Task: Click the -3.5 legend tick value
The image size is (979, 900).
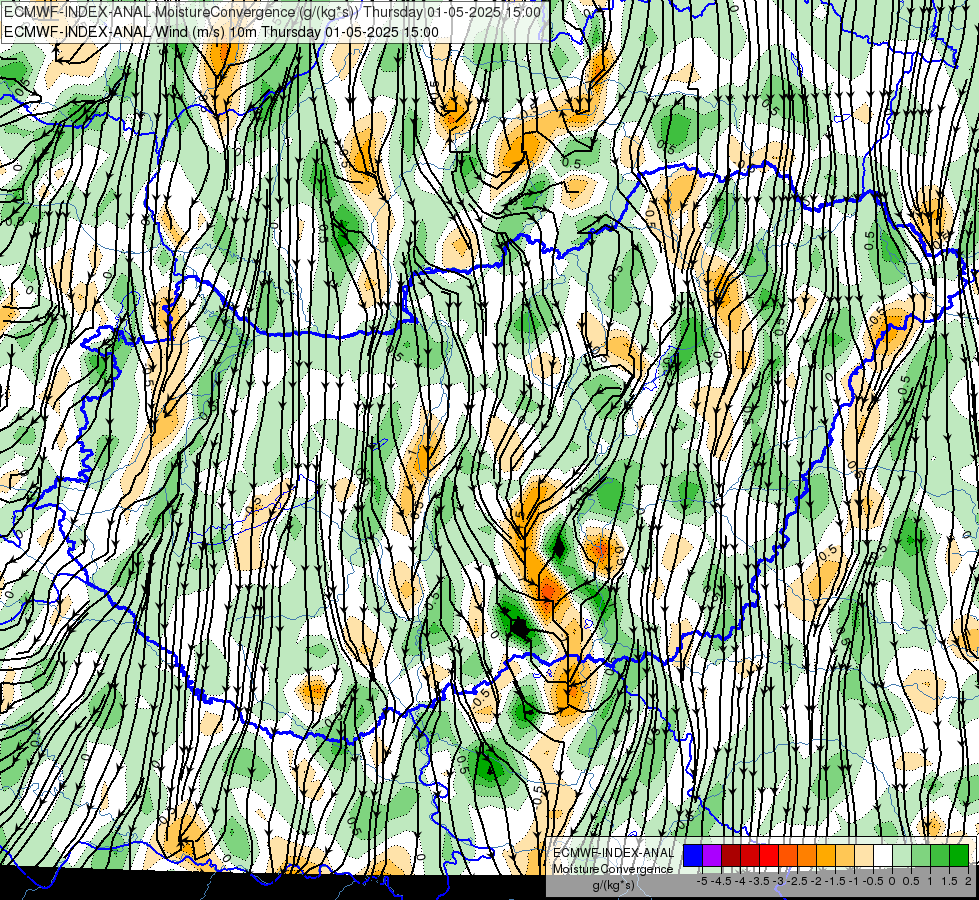Action: [x=759, y=881]
